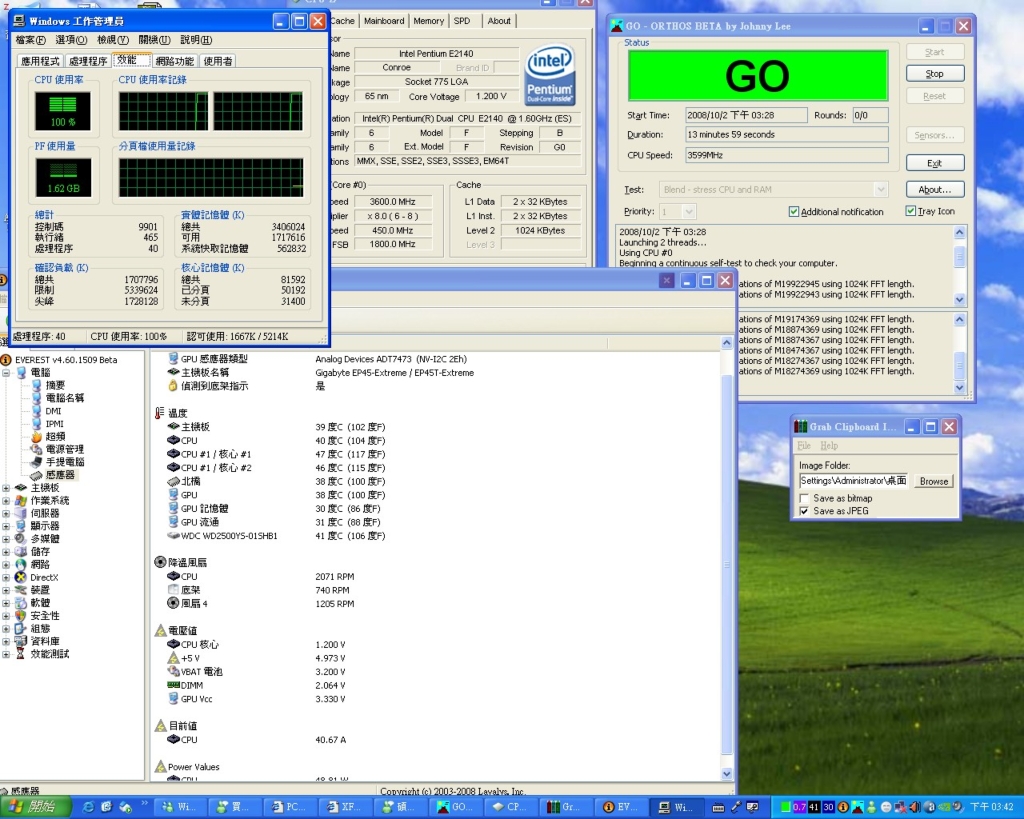Click the Intel Pentium logo in CPU-Z
The height and width of the screenshot is (819, 1024).
click(550, 74)
